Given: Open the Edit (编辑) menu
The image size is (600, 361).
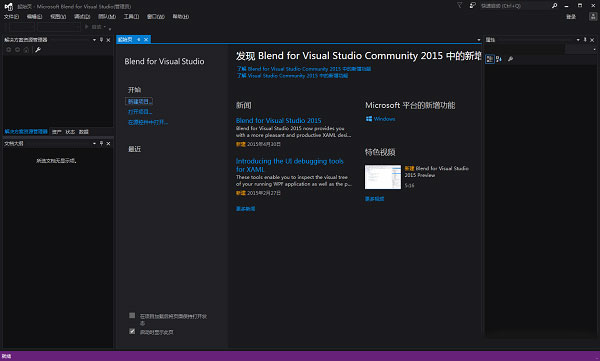Looking at the screenshot, I should 34,17.
